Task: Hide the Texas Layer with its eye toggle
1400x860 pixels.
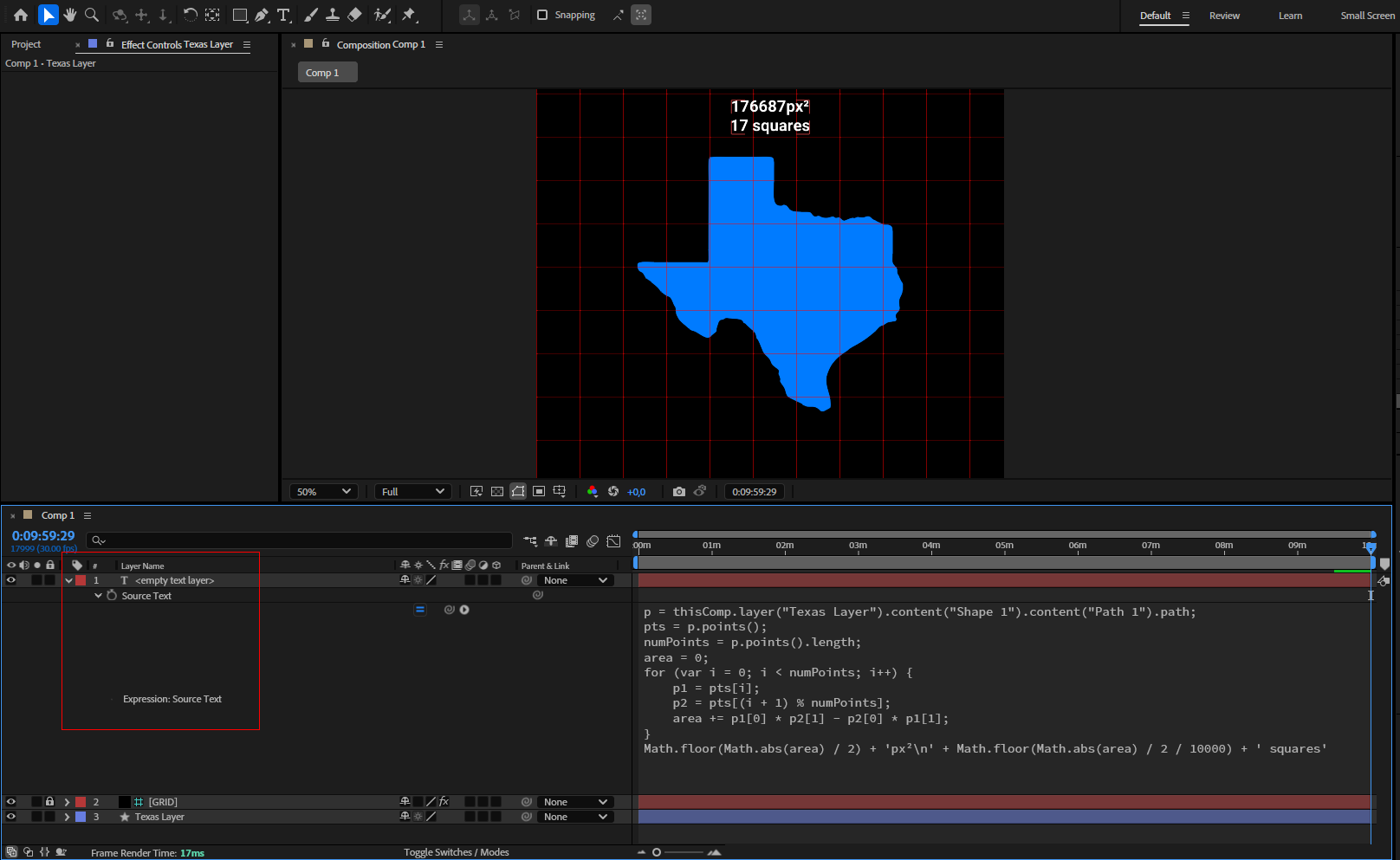Action: click(11, 817)
